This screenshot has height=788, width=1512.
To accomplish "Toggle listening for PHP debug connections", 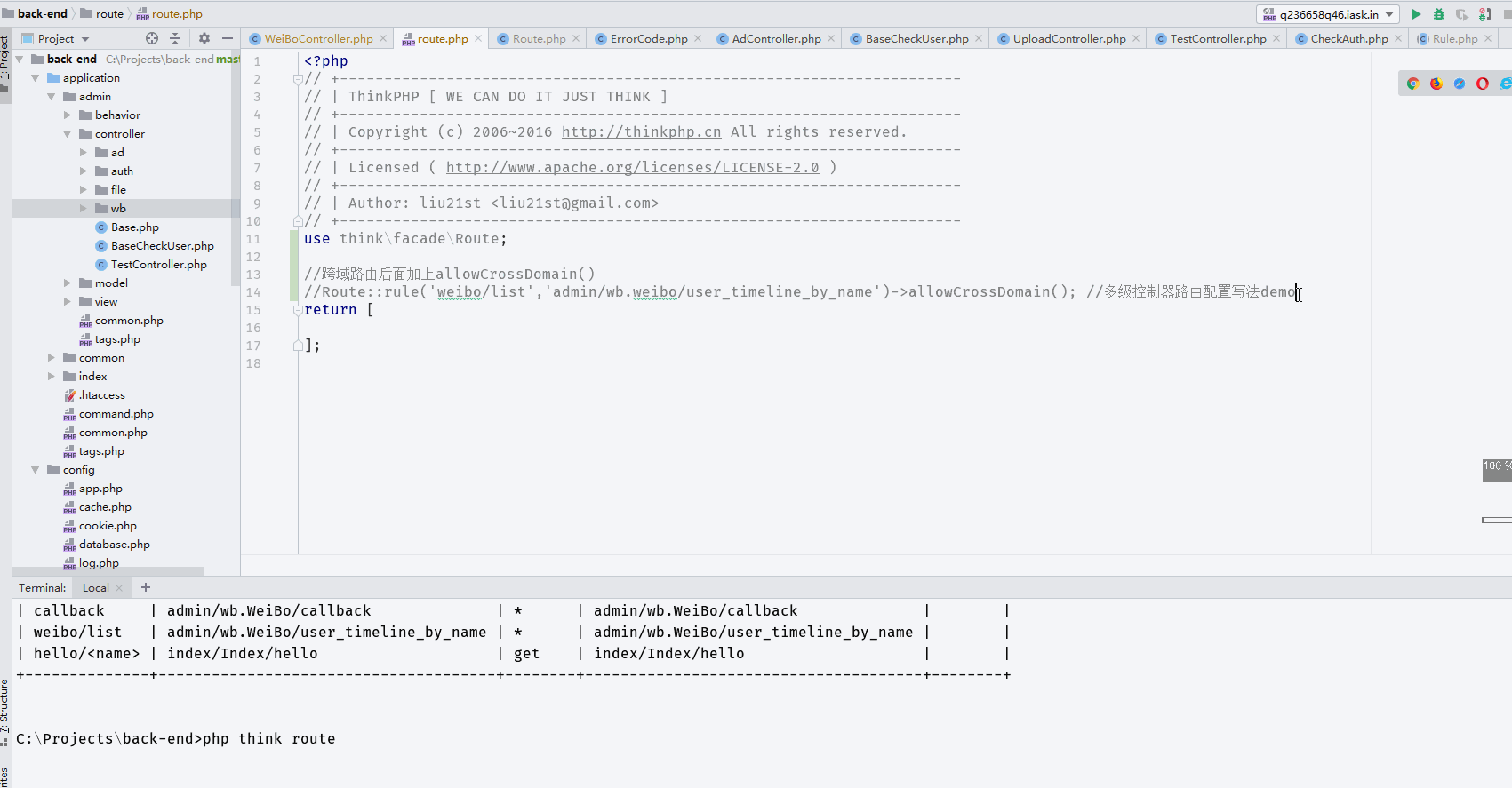I will point(1485,14).
